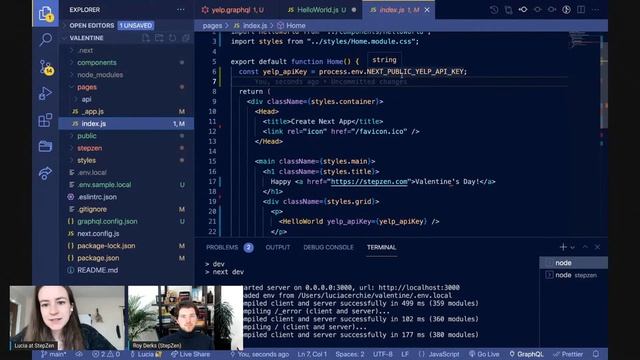The width and height of the screenshot is (640, 360).
Task: Add a new terminal with plus icon
Action: click(563, 247)
